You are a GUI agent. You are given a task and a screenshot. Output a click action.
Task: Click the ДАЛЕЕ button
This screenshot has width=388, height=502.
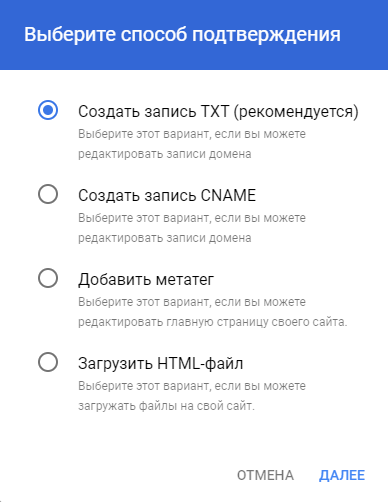point(342,475)
